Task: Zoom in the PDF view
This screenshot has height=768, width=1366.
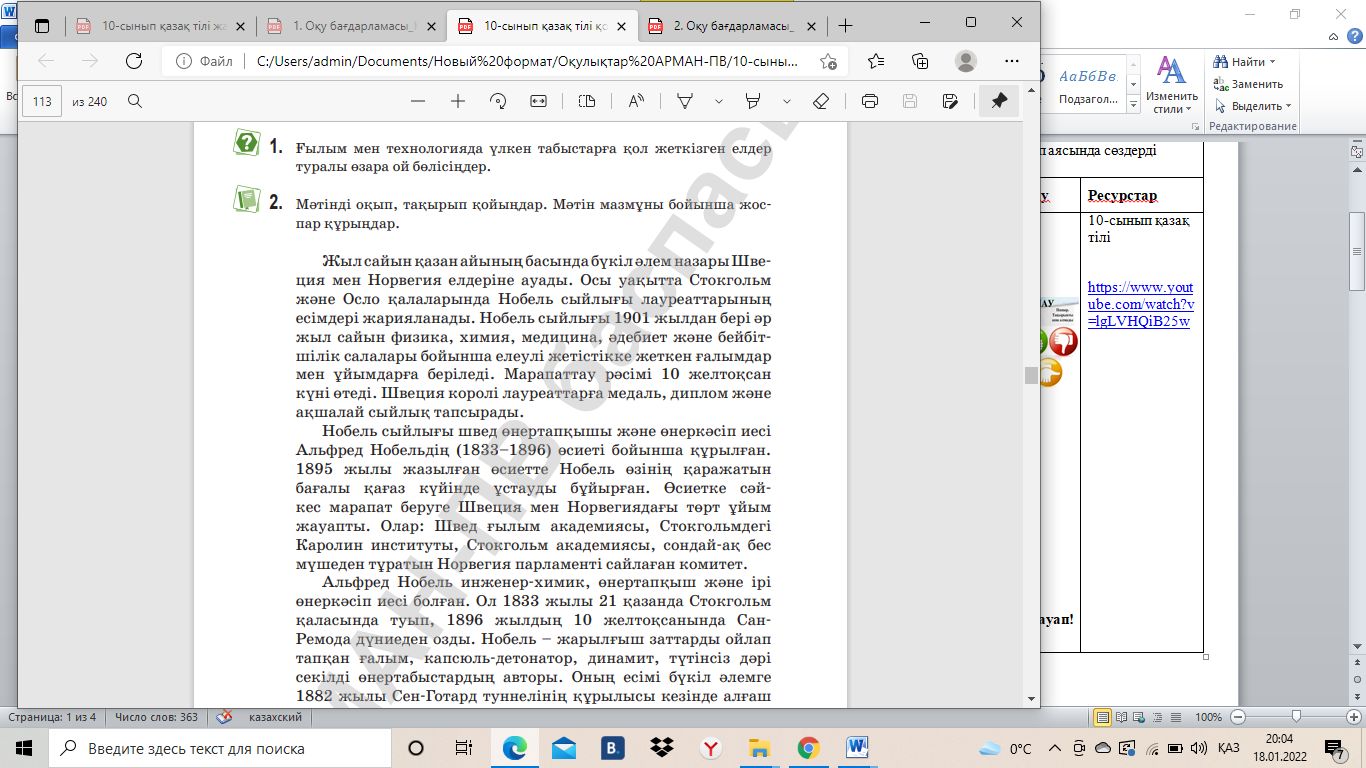Action: pos(458,101)
